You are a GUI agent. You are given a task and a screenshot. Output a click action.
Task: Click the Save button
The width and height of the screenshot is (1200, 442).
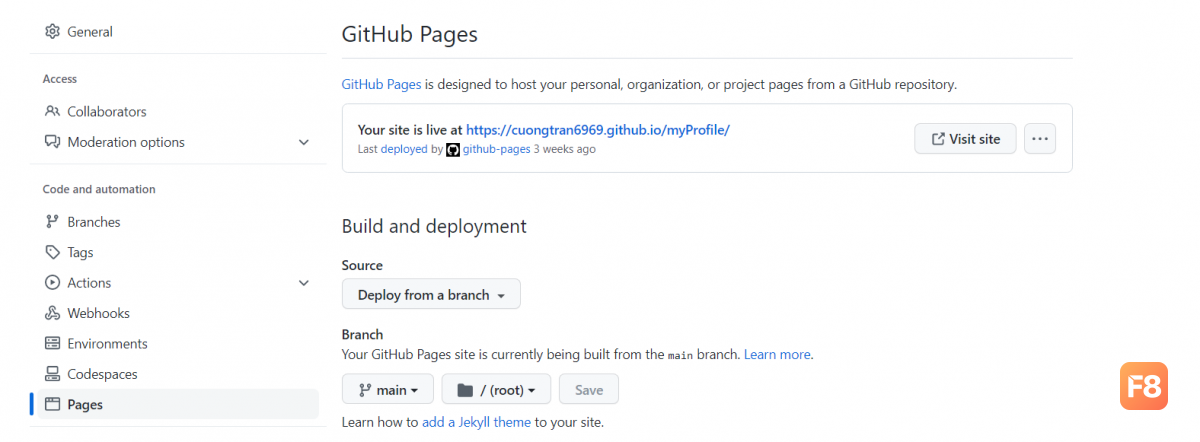(589, 389)
